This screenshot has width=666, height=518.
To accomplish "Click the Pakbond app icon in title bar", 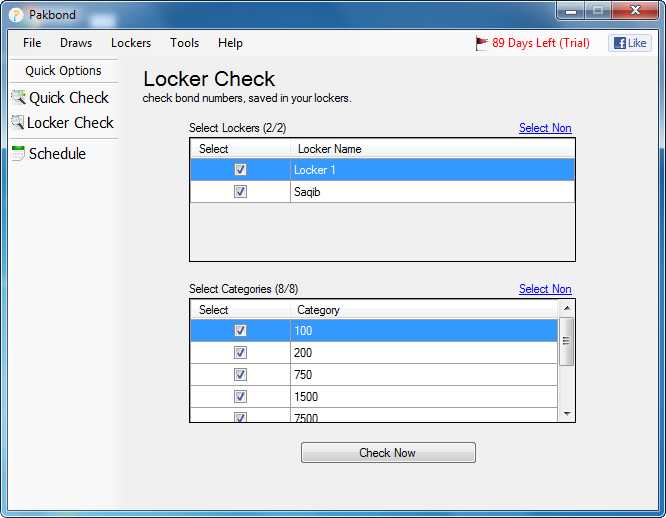I will (x=16, y=15).
